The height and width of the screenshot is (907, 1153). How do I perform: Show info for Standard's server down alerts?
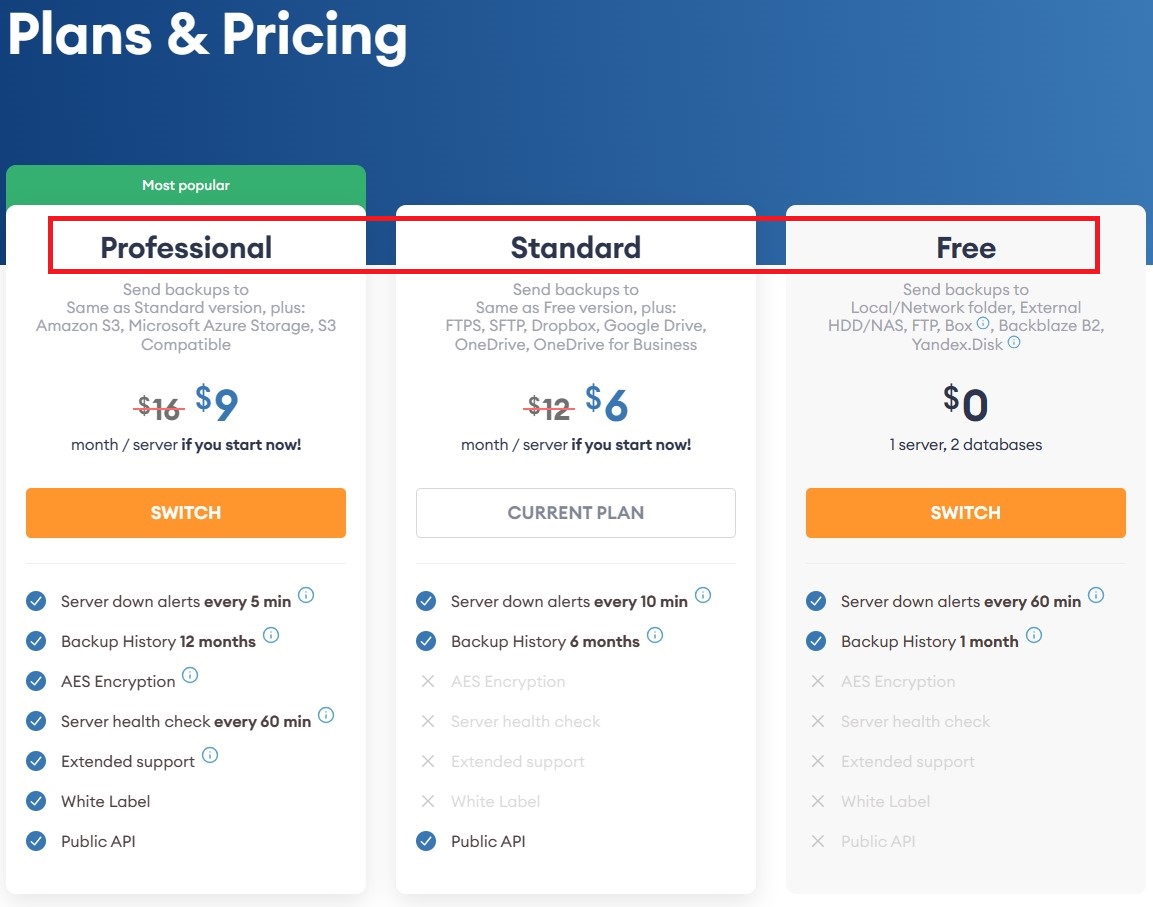tap(703, 595)
